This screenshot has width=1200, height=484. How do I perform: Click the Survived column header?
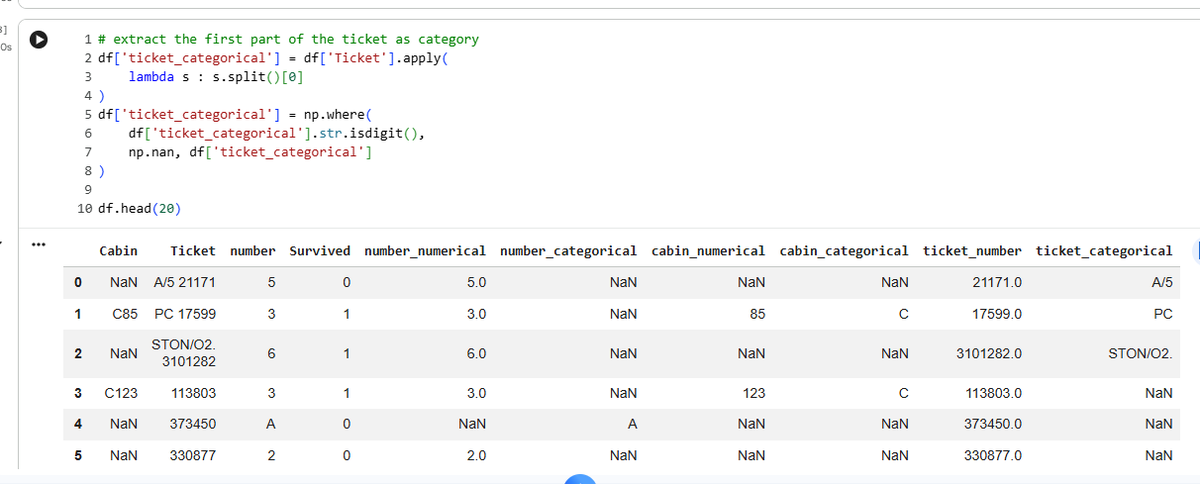[x=320, y=250]
